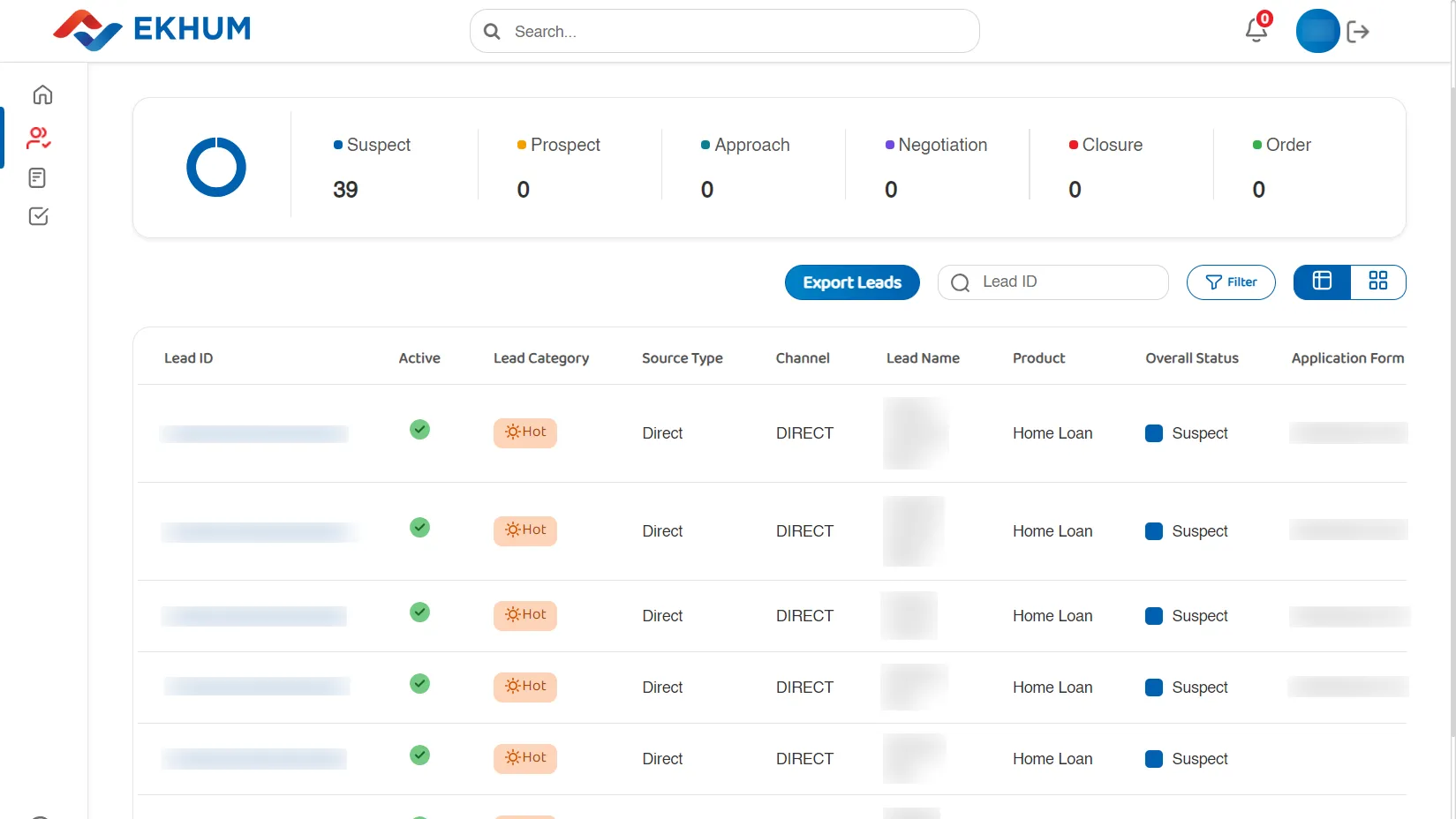Click the EKHUM logo
The width and height of the screenshot is (1456, 819).
152,29
